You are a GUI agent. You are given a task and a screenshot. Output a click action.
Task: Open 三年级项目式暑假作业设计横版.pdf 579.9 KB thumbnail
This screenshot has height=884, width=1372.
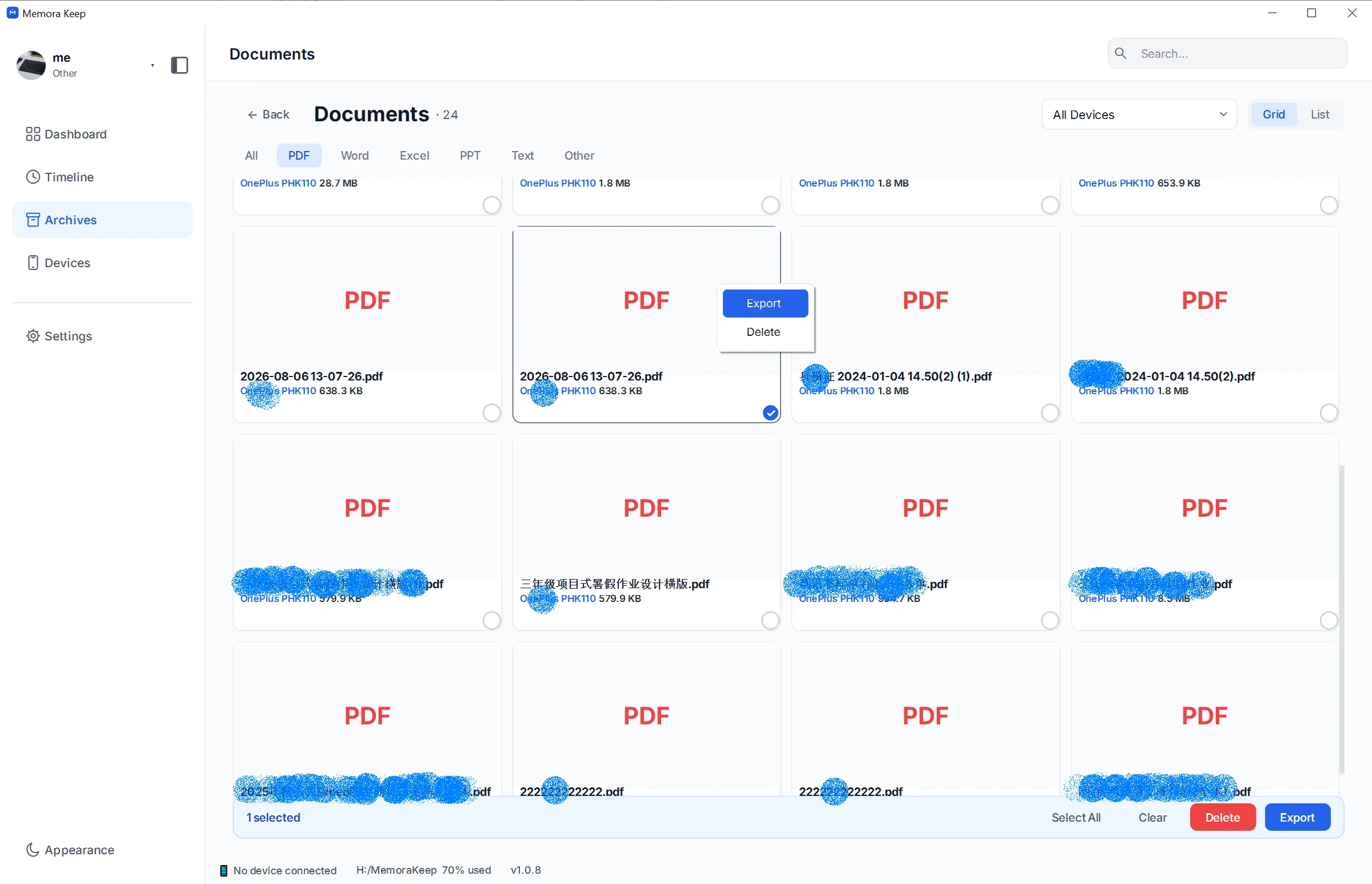point(646,508)
